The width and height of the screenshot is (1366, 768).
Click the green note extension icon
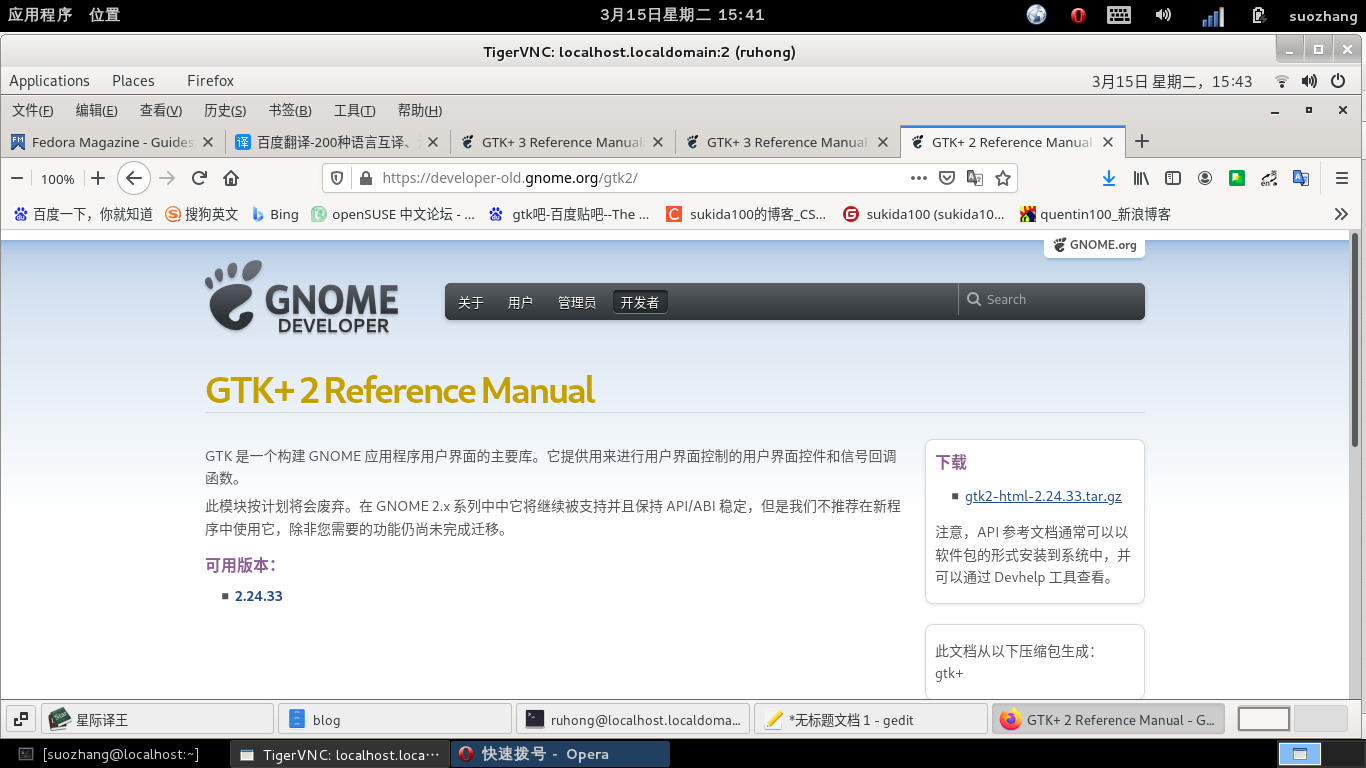click(x=1237, y=178)
